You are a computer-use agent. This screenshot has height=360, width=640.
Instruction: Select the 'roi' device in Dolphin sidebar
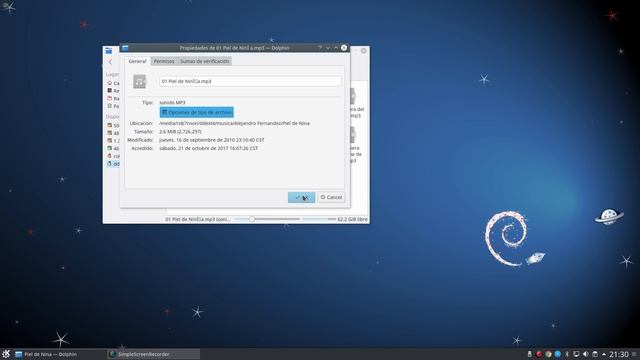coord(113,156)
